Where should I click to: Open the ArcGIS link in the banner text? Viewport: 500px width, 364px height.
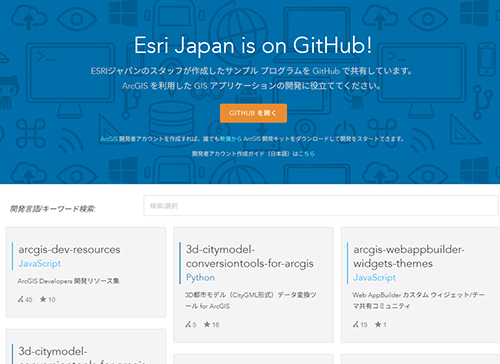pyautogui.click(x=109, y=139)
